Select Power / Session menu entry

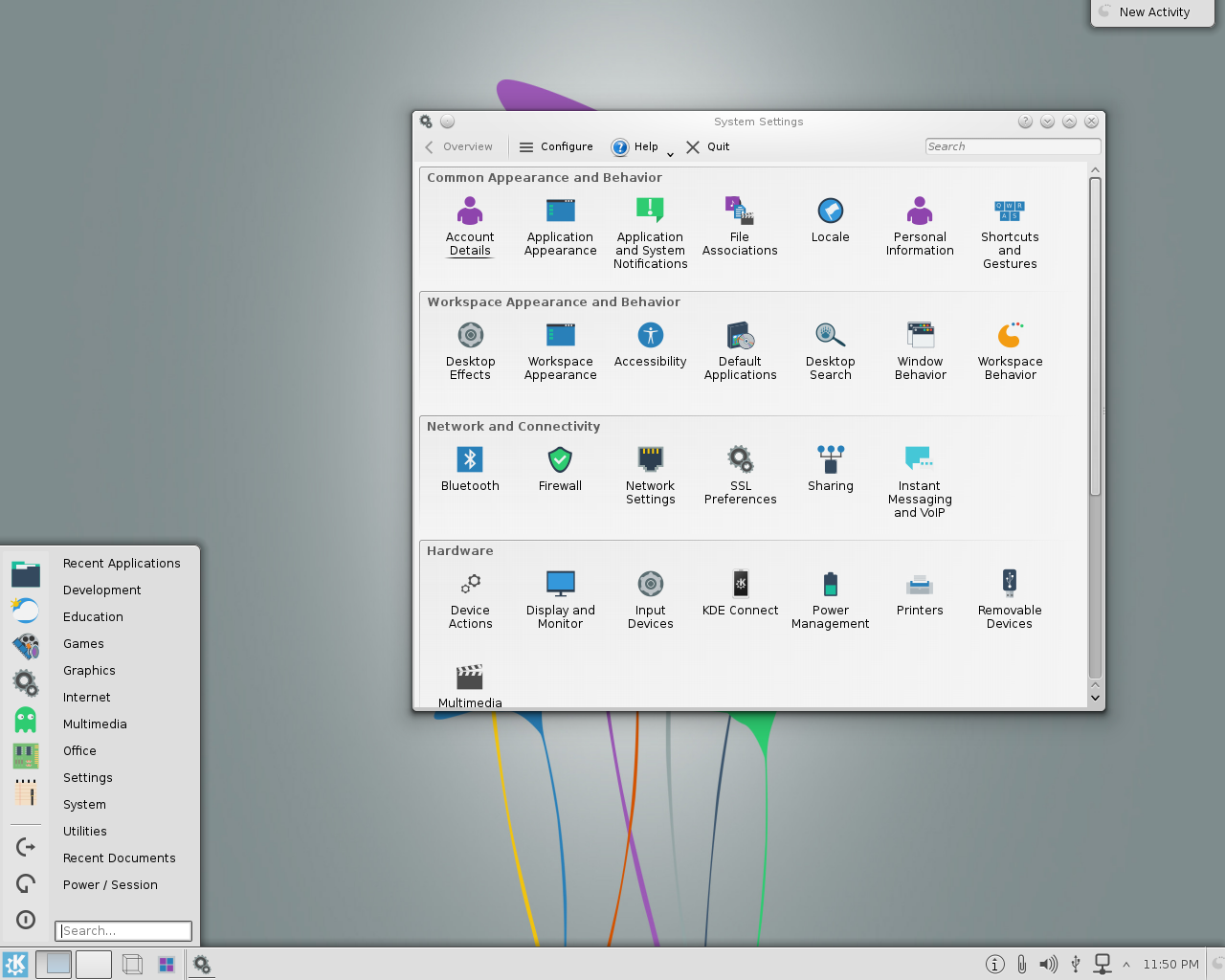click(110, 885)
